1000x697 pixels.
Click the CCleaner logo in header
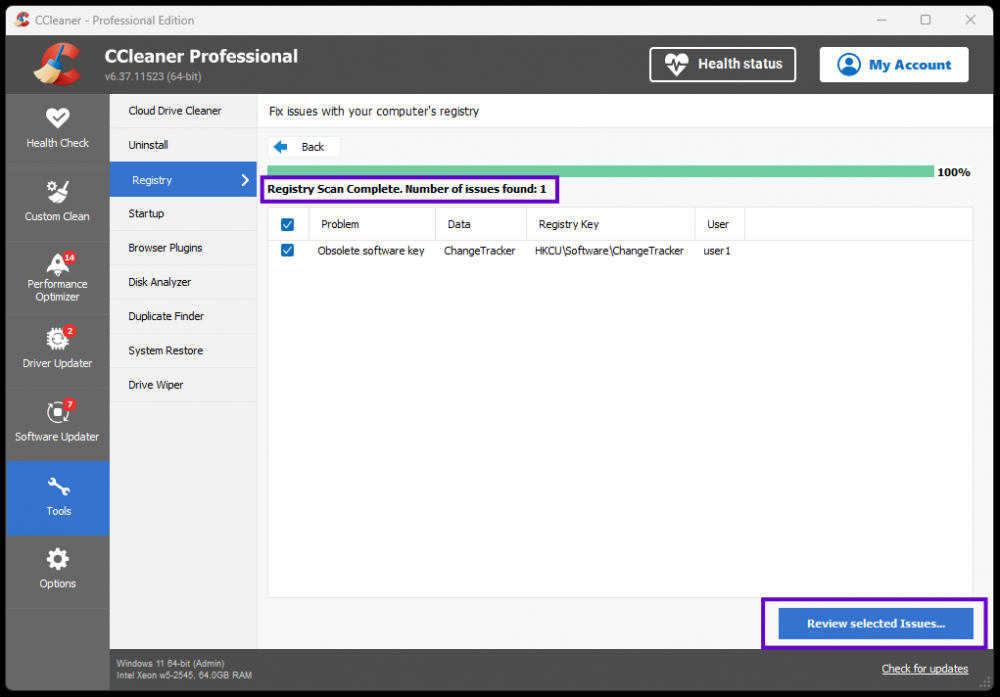(x=57, y=64)
